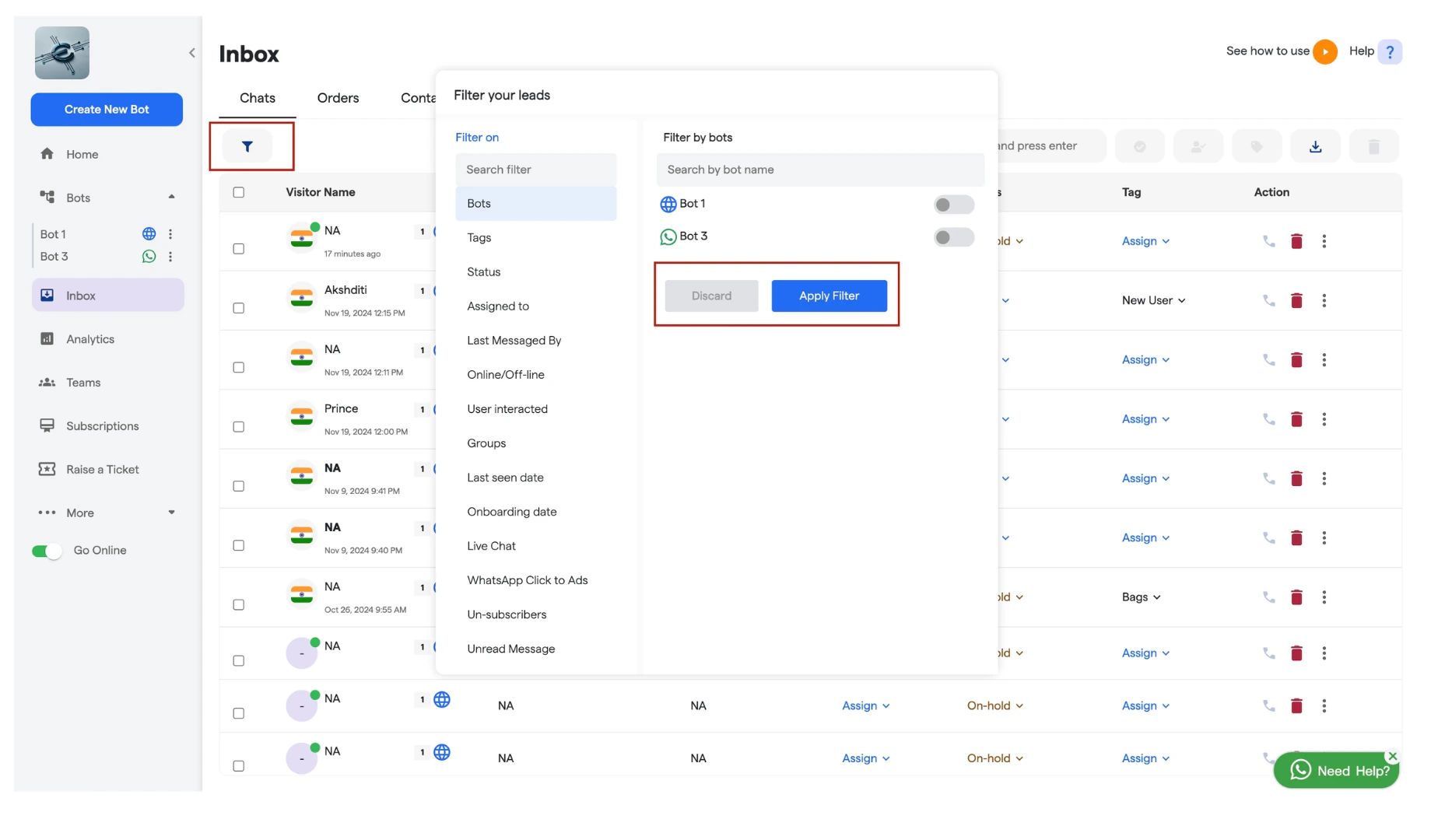Click the bulk assign agent icon in toolbar

coord(1198,146)
